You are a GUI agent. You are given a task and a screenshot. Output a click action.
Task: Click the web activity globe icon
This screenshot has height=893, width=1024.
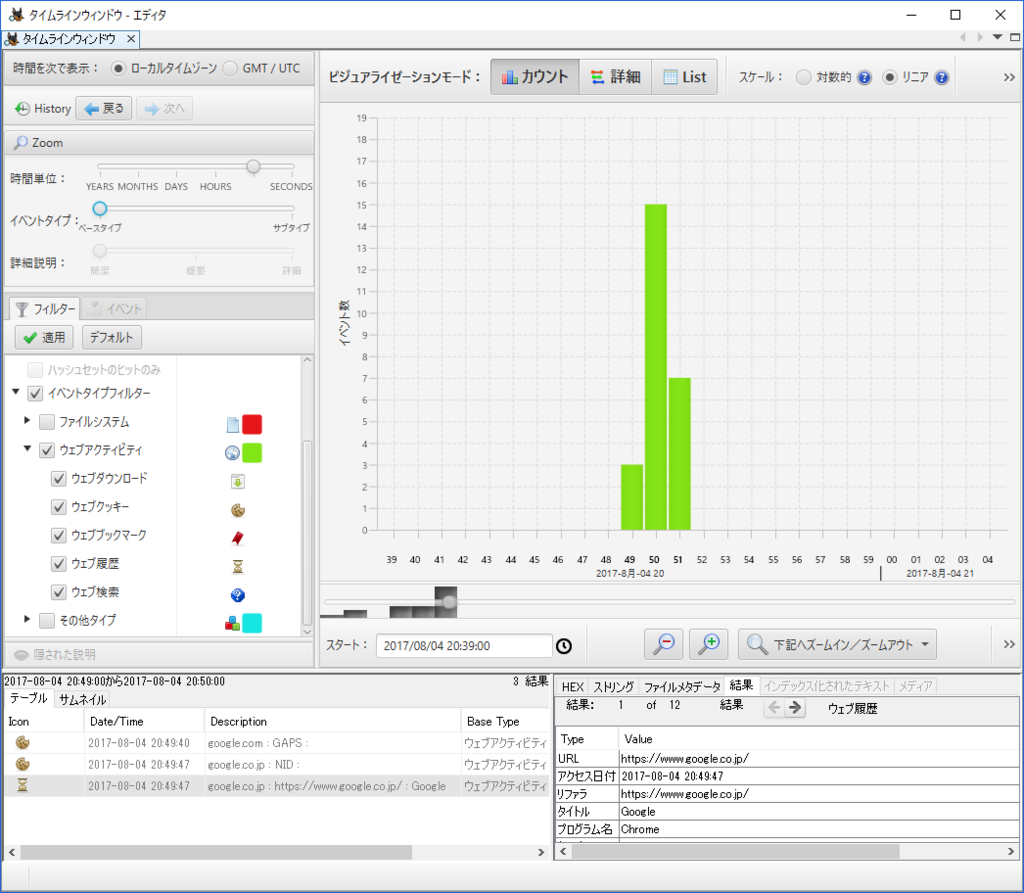(x=232, y=453)
